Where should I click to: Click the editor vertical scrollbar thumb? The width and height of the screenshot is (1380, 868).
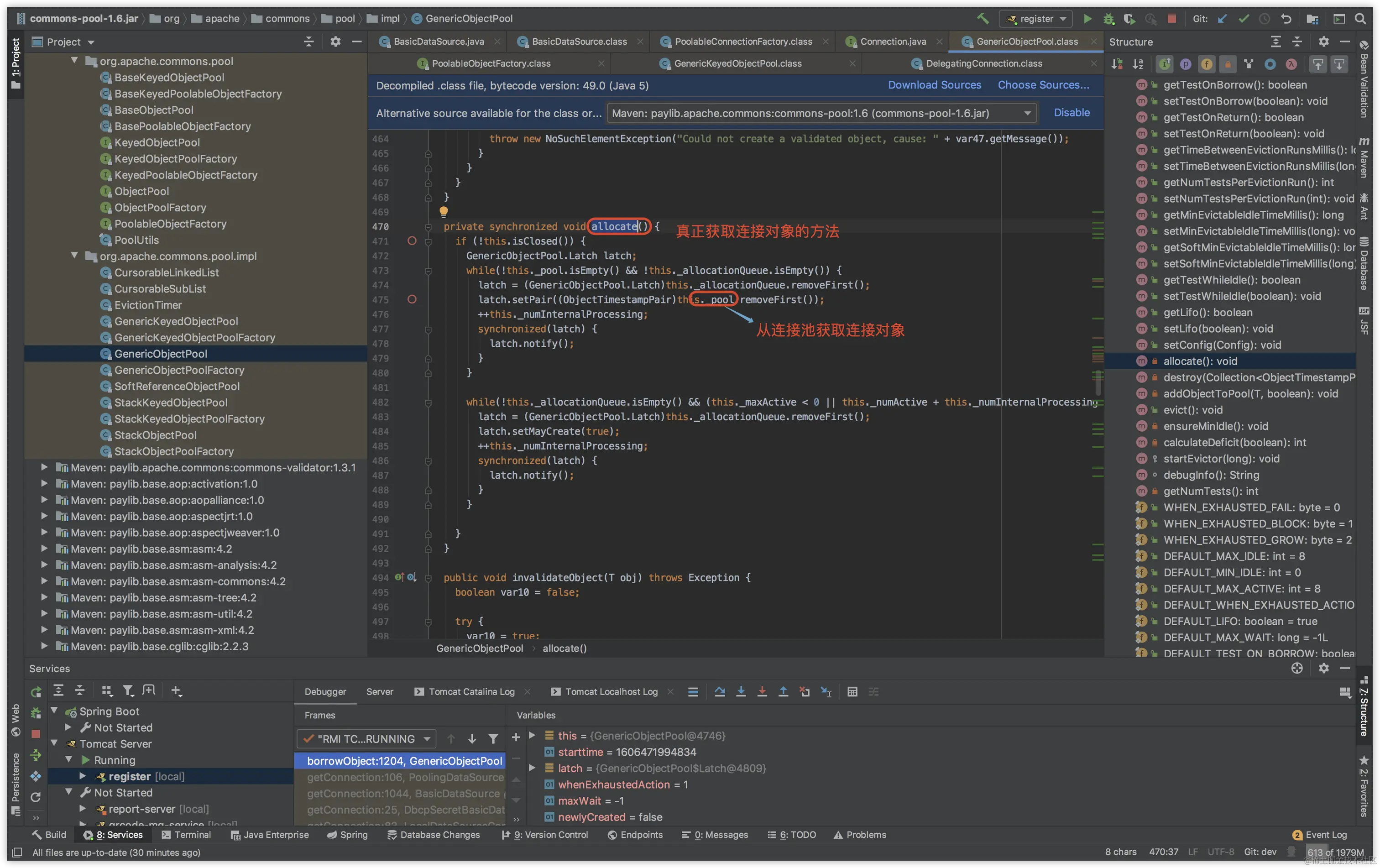1098,382
